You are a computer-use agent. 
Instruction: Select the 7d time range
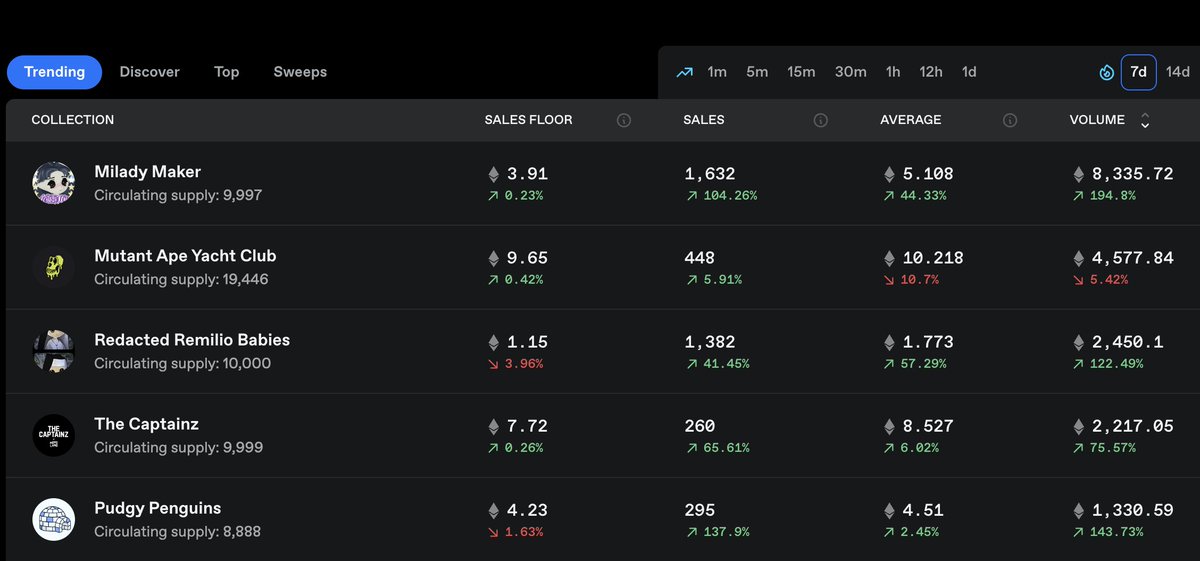1139,72
